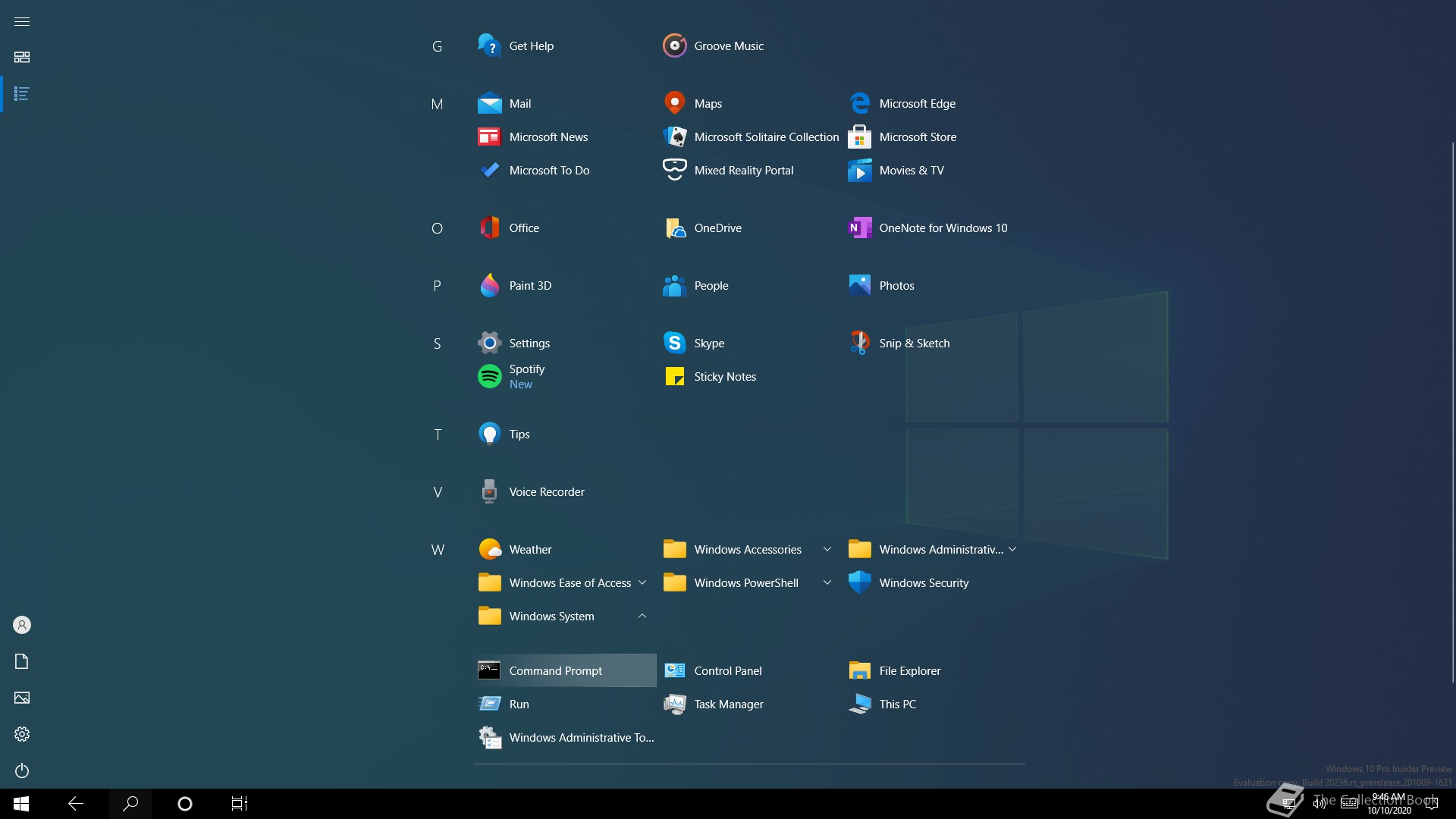This screenshot has width=1456, height=819.
Task: Expand the hamburger navigation menu
Action: click(22, 21)
